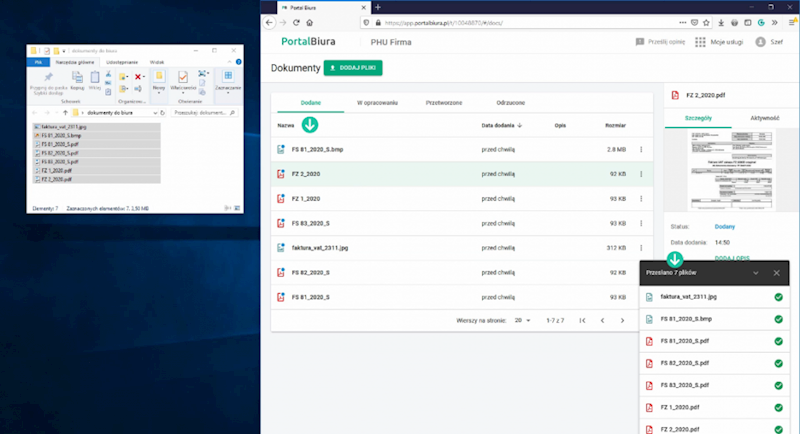Screen dimensions: 800x434
Task: Open Udostępnianie ribbon tab in File Explorer
Action: point(122,62)
